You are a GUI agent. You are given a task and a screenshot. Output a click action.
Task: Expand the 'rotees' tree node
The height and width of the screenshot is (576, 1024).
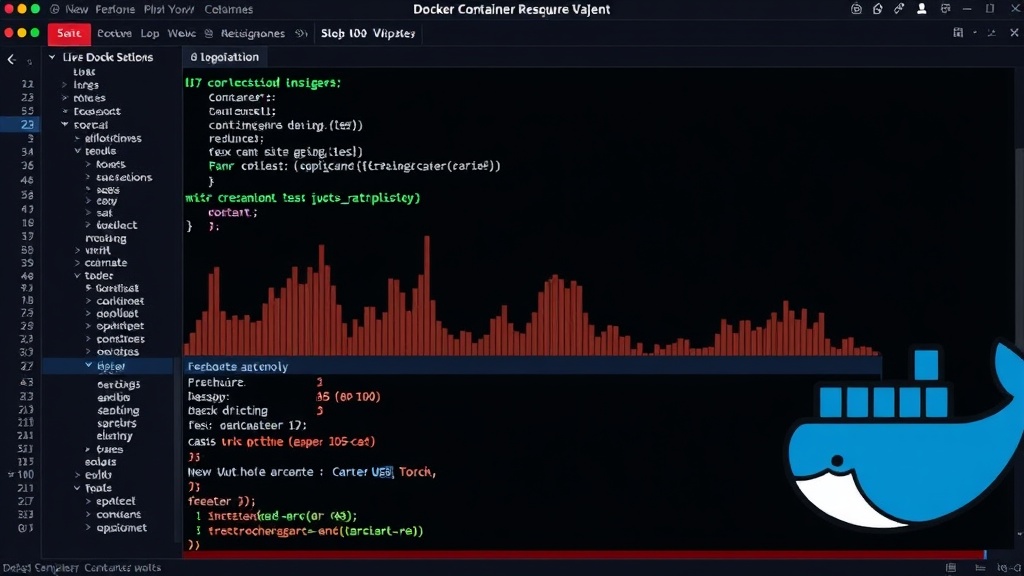point(64,98)
